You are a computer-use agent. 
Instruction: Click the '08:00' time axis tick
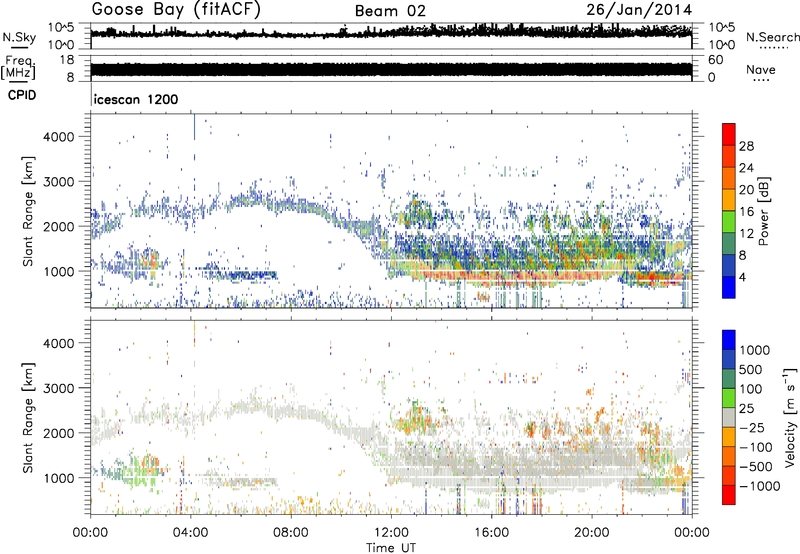tap(291, 533)
